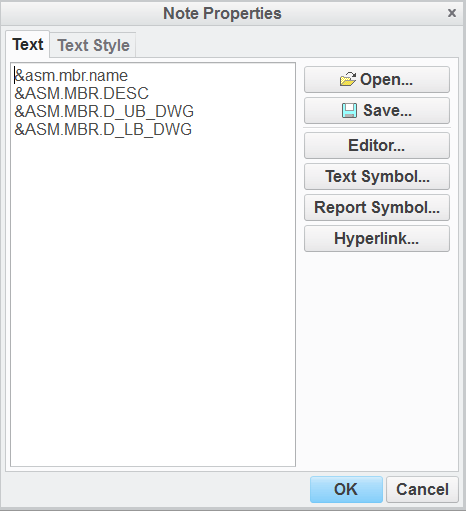Launch the Editor... button
466x511 pixels.
(377, 145)
